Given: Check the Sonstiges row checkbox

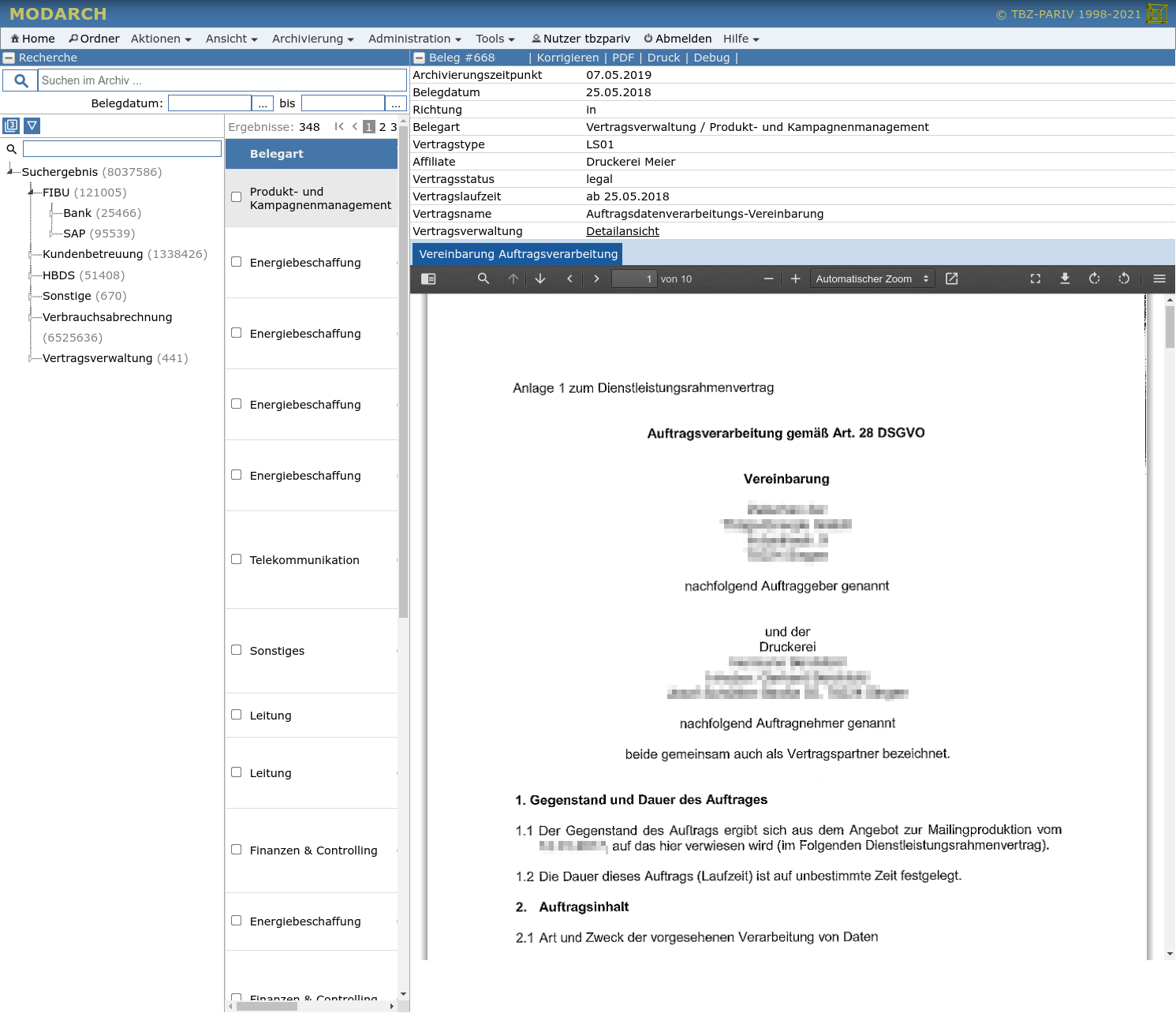Looking at the screenshot, I should pos(236,650).
